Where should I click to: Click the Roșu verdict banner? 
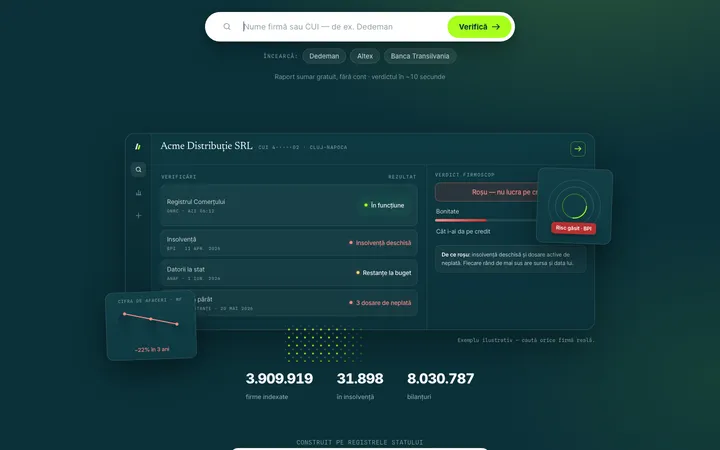coord(487,192)
